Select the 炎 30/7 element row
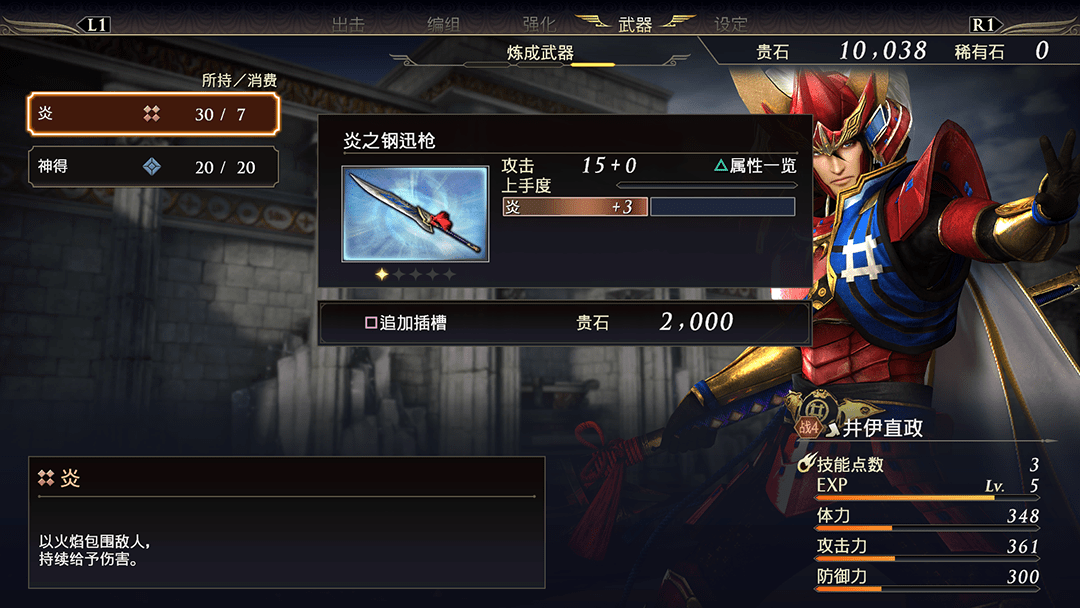The height and width of the screenshot is (608, 1080). point(153,114)
